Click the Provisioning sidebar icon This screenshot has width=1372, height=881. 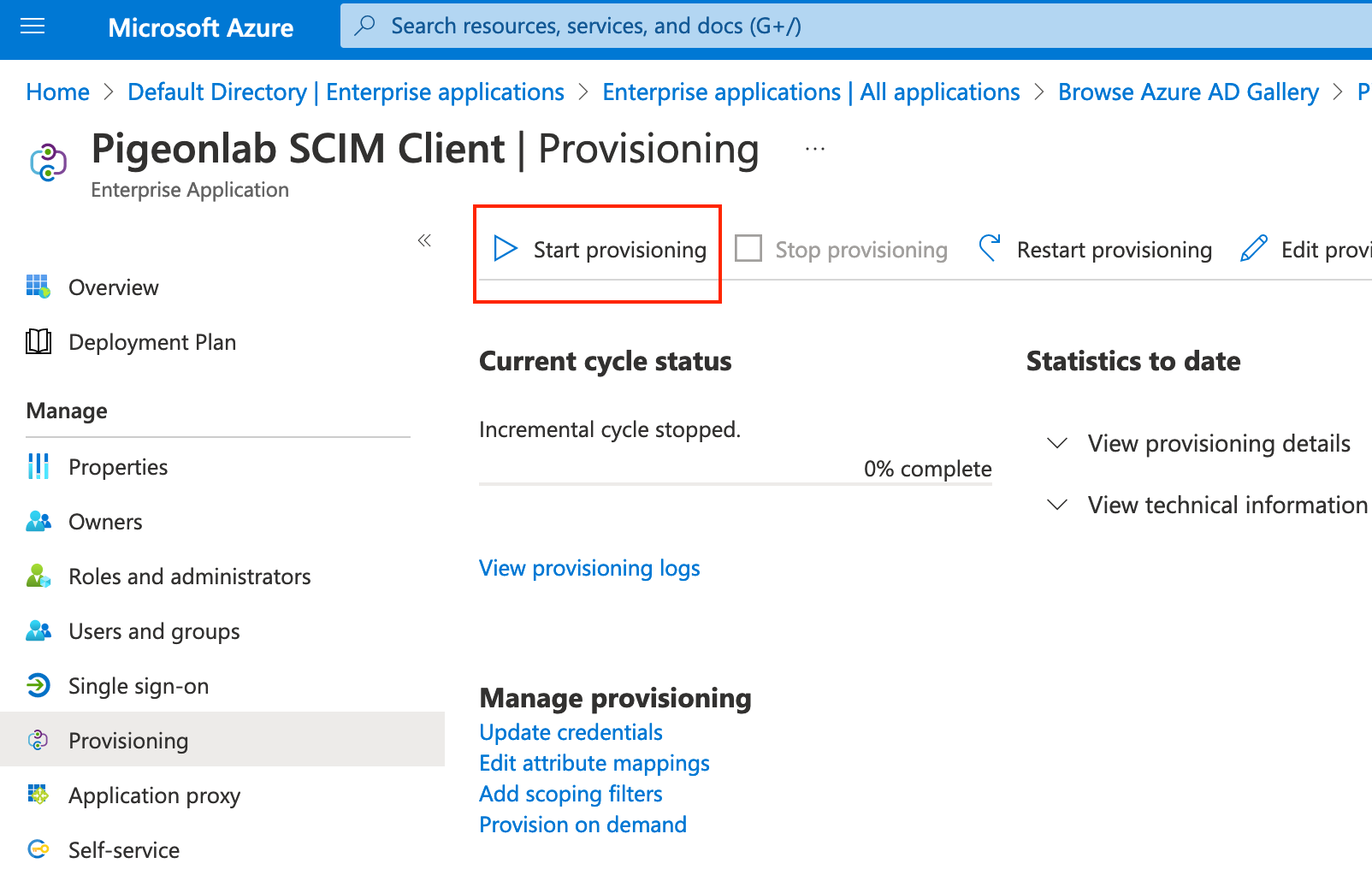[x=38, y=740]
